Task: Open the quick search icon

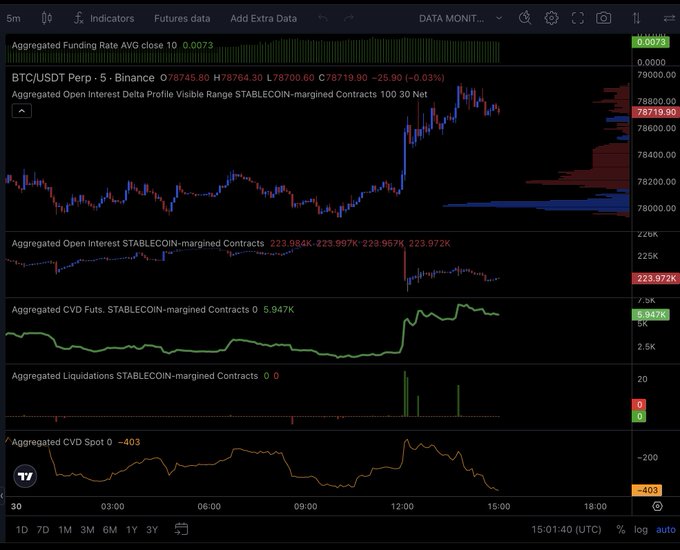Action: tap(525, 18)
